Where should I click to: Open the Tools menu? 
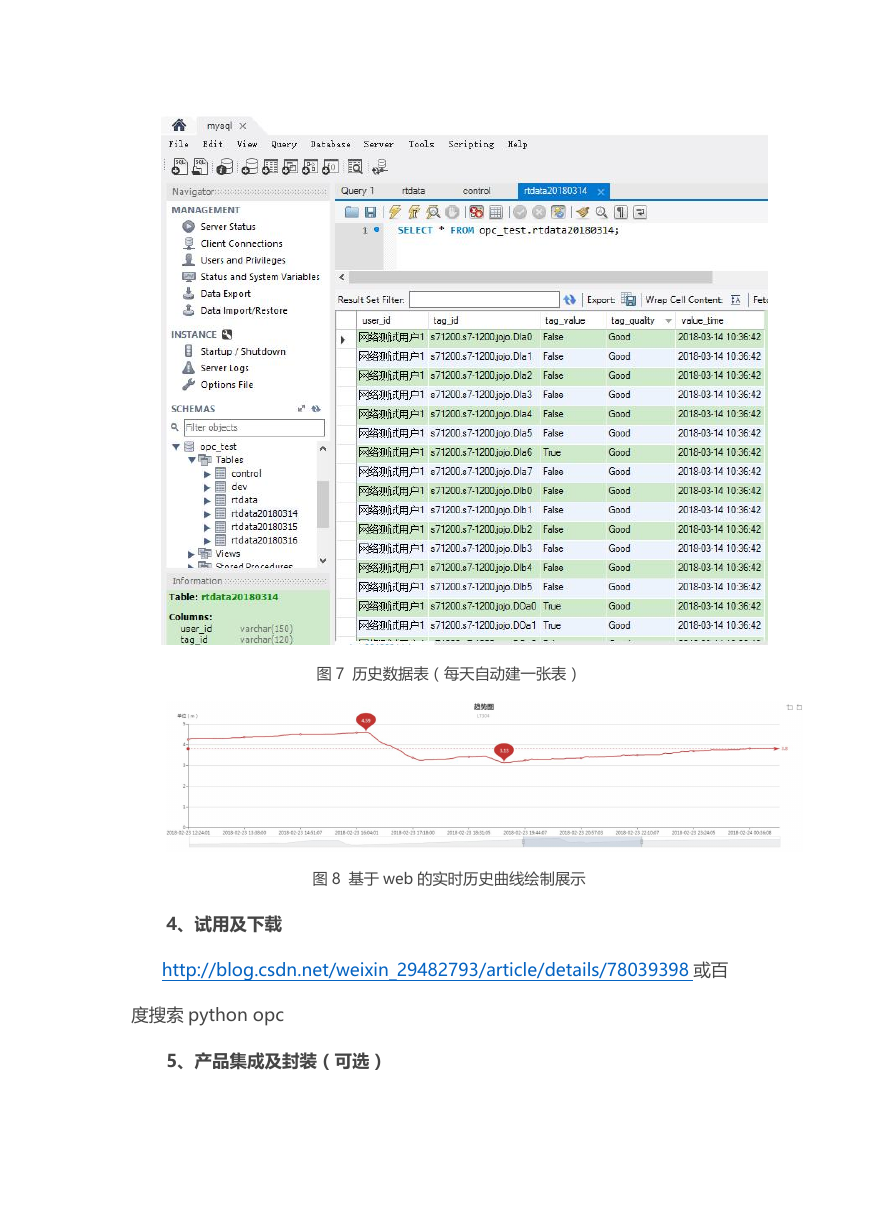(421, 144)
